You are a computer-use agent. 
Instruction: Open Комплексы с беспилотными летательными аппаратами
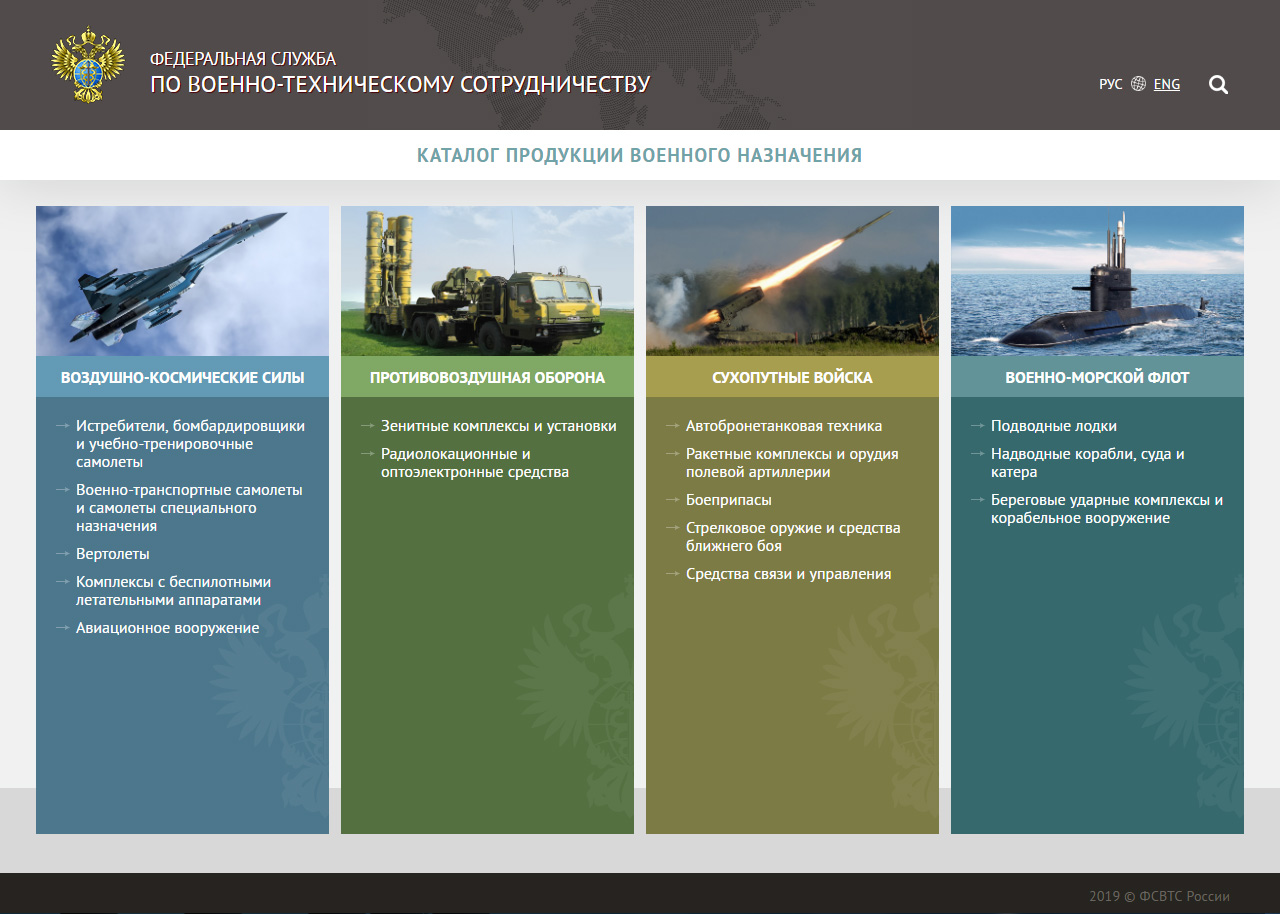tap(174, 591)
